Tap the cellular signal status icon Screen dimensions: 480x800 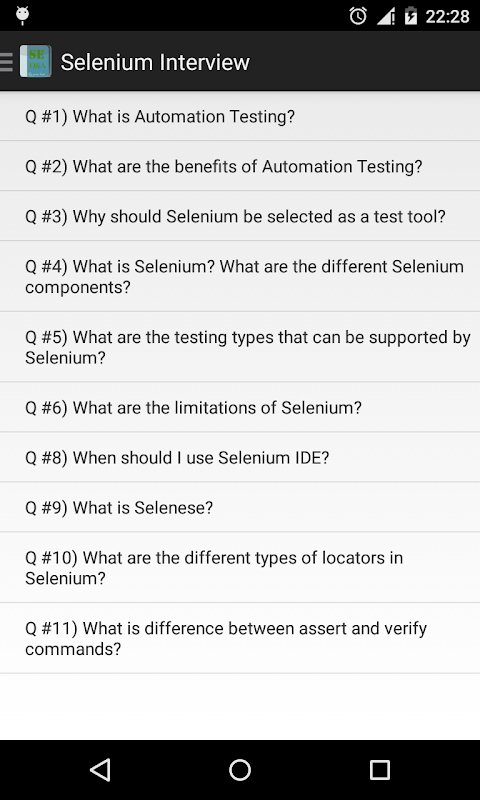(386, 17)
